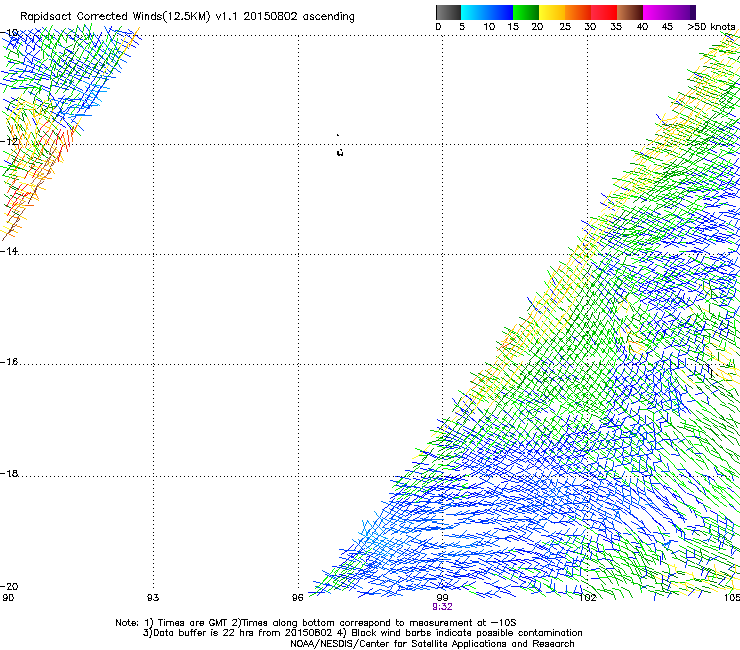Viewport: 740px width, 650px height.
Task: Click latitude label -16 on left axis
Action: click(9, 362)
